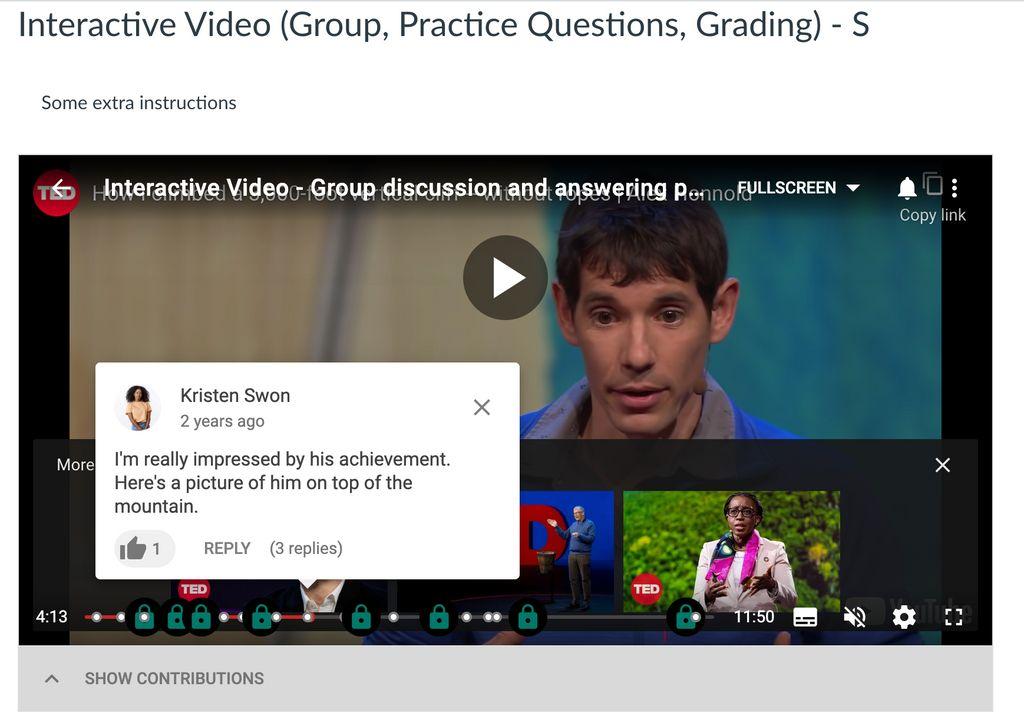Click Kristen Swon's profile avatar
The width and height of the screenshot is (1024, 725).
[x=138, y=408]
